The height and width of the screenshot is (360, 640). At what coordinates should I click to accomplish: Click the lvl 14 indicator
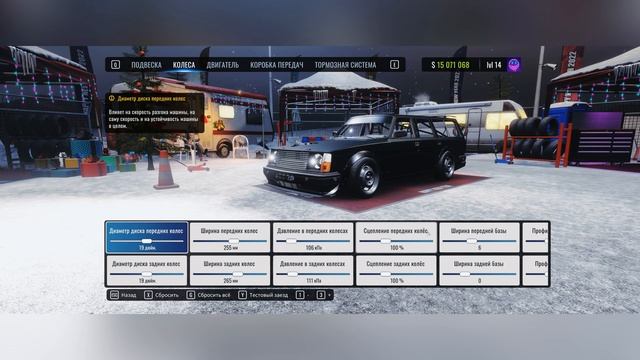coord(494,65)
